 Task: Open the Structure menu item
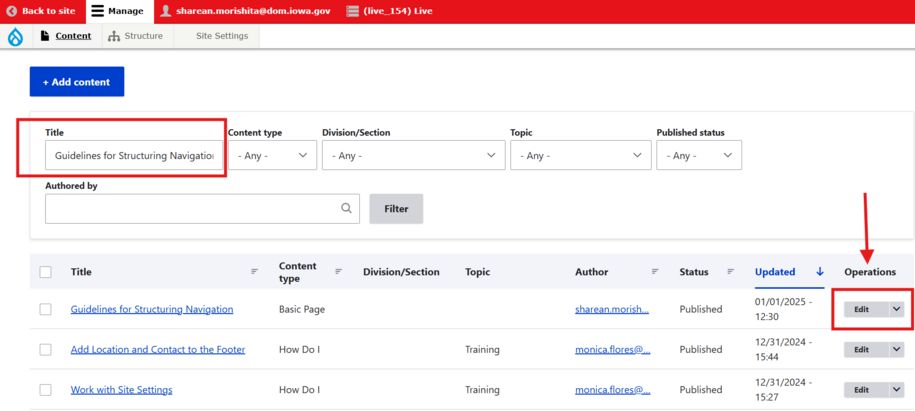(136, 36)
